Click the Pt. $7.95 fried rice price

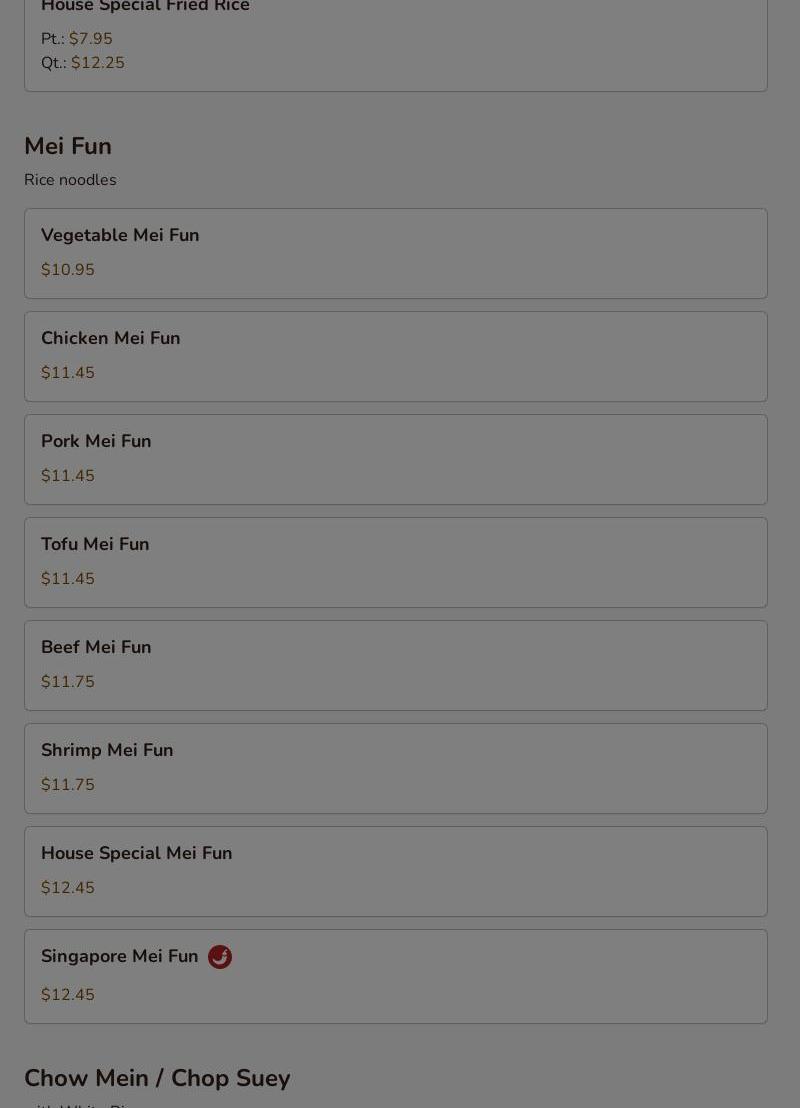point(77,38)
